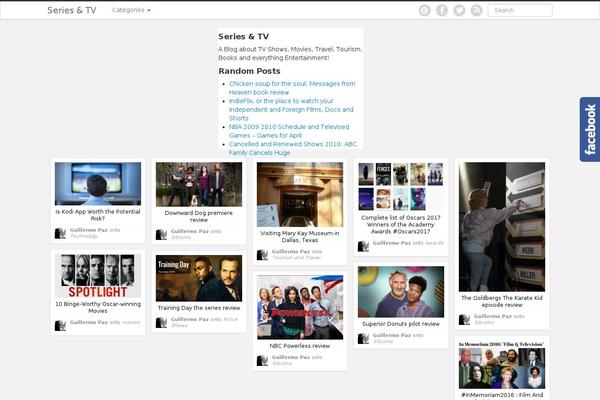Open the Downward Dog cast thumbnail
The width and height of the screenshot is (600, 400).
199,184
